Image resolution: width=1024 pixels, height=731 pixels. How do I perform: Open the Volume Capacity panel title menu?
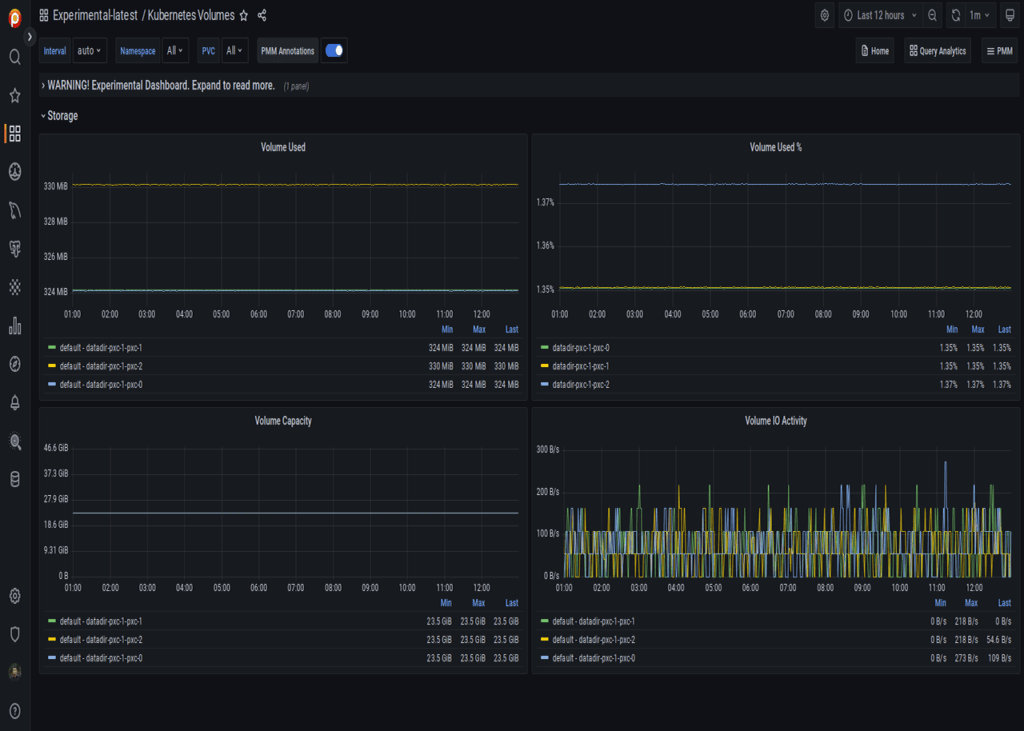point(281,420)
